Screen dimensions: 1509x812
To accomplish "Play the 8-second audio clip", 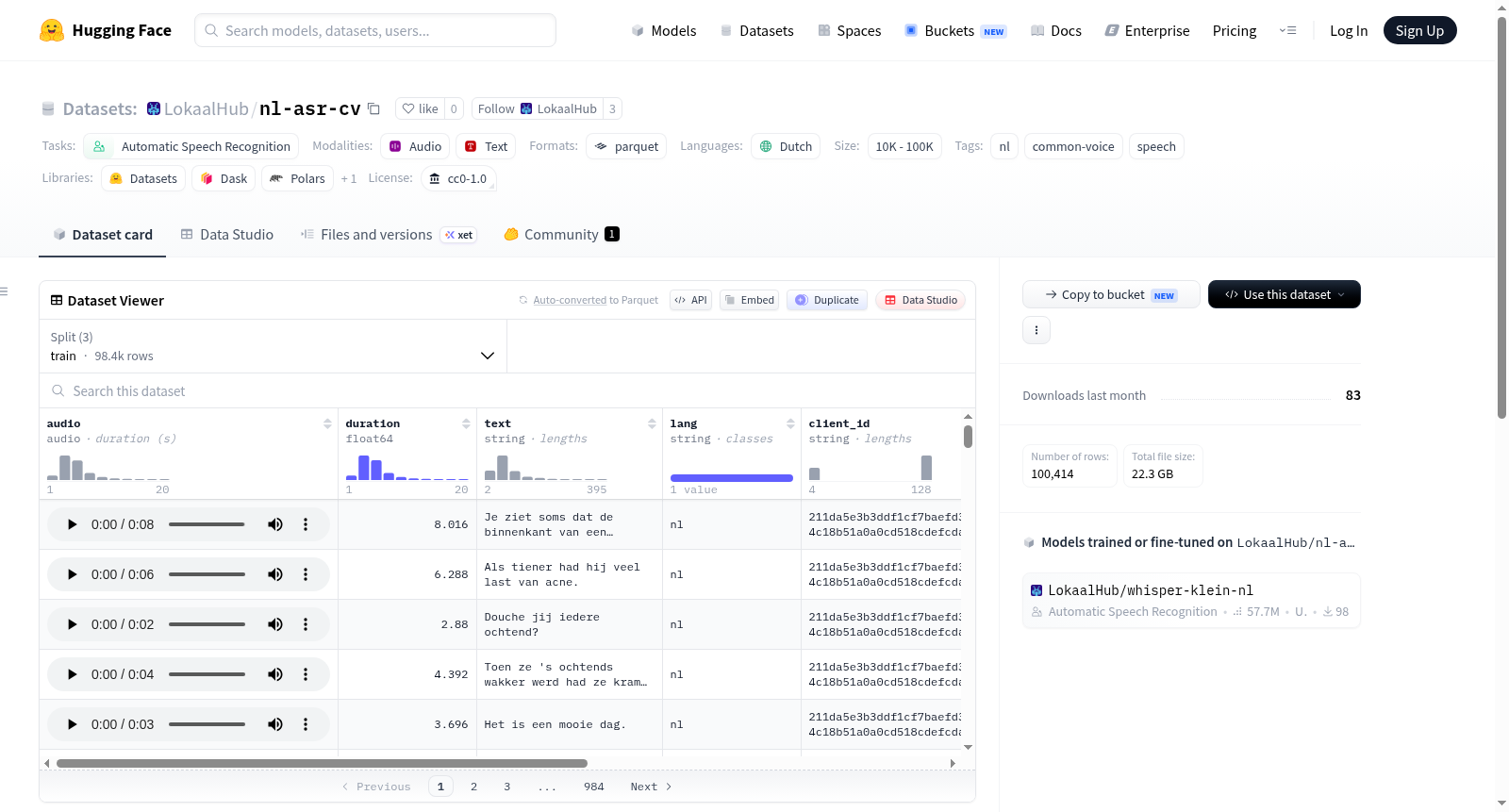I will point(72,524).
